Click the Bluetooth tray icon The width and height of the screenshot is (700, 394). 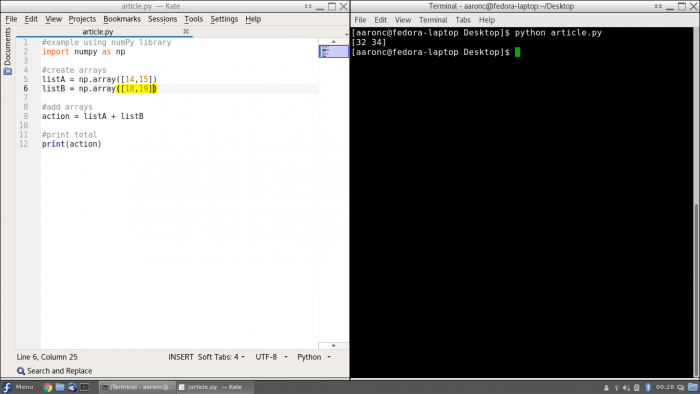(648, 387)
